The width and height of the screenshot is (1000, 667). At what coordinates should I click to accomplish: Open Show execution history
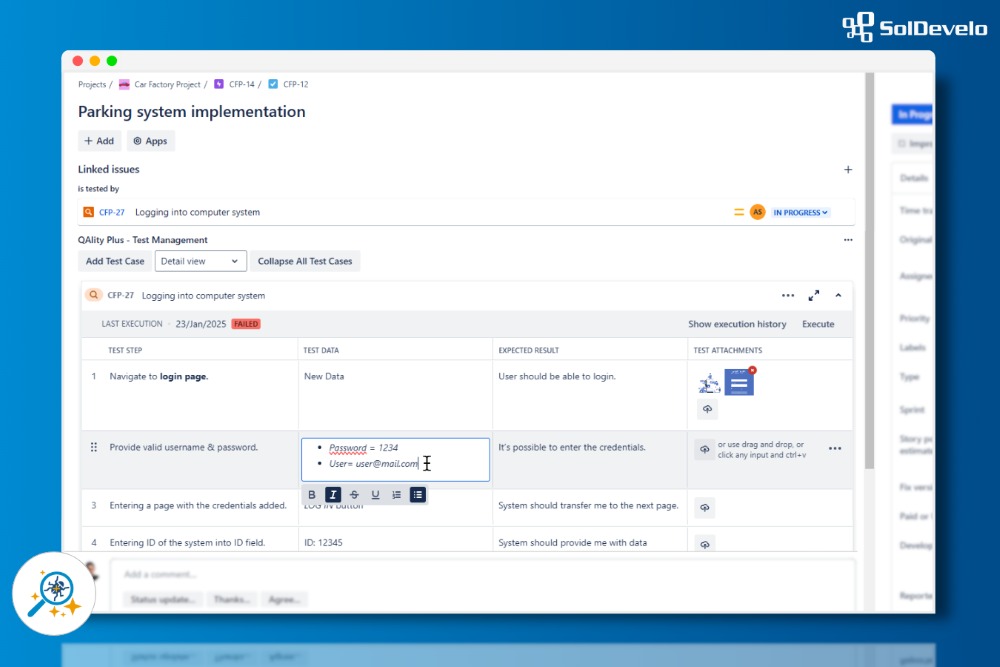coord(737,324)
